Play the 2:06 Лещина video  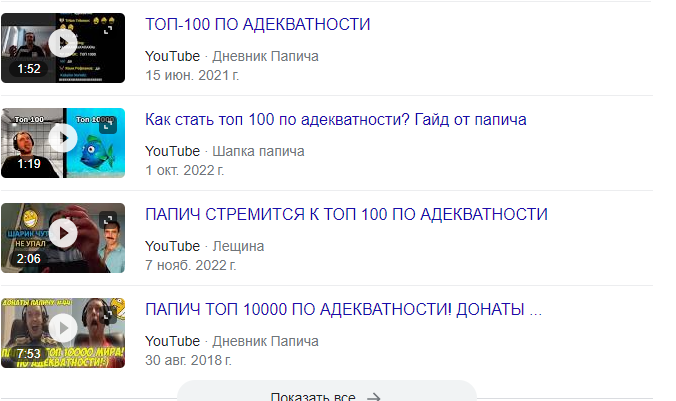click(x=63, y=233)
